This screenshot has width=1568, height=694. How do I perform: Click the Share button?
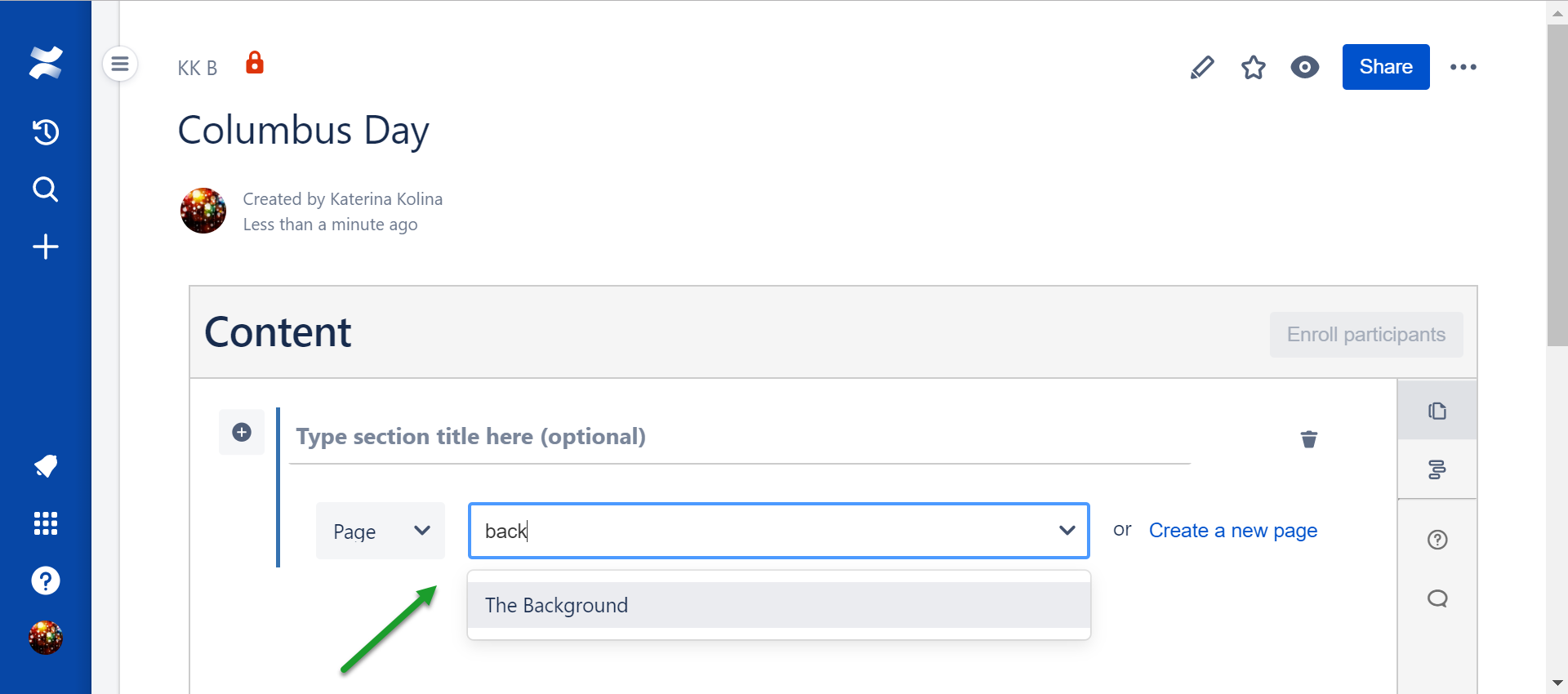pos(1386,67)
